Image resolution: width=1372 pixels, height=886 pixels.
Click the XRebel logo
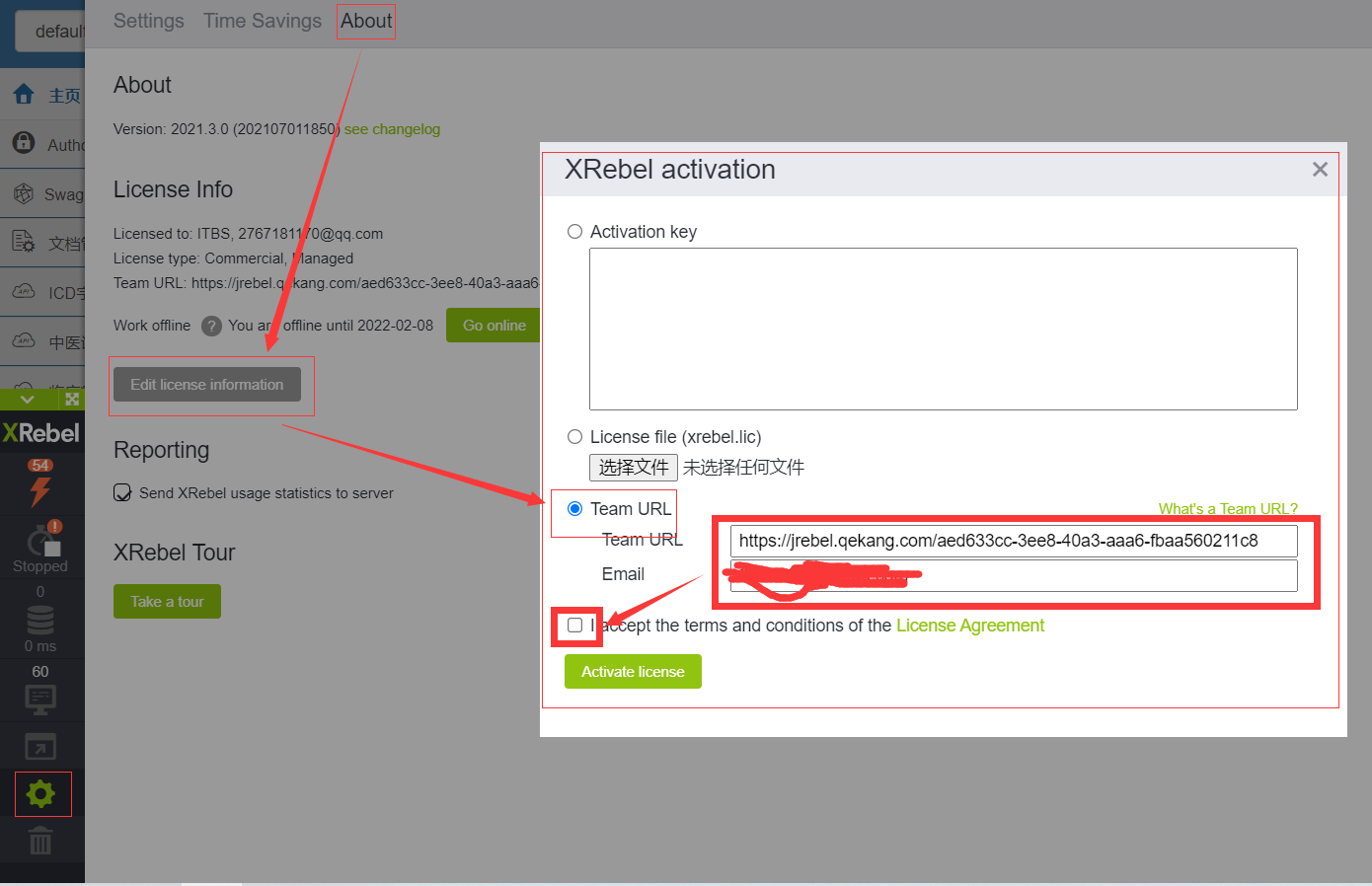coord(40,433)
